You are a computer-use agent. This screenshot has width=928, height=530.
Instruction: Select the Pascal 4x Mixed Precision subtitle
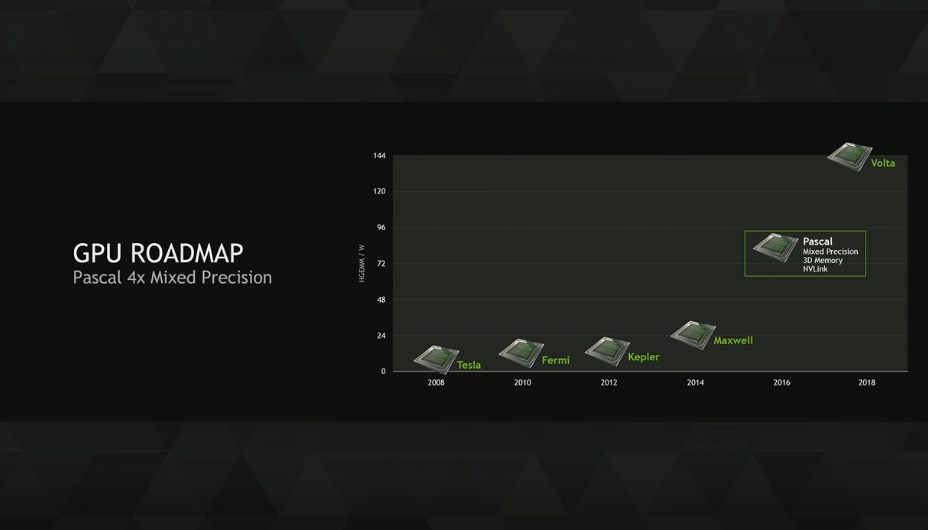pos(172,277)
